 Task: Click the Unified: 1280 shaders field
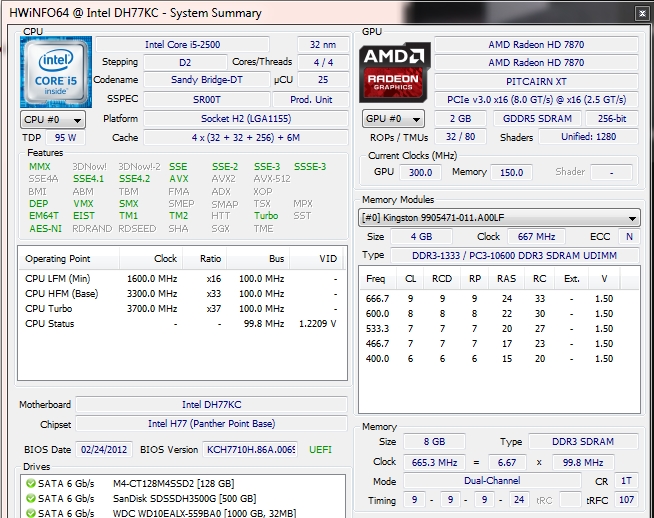[x=588, y=137]
